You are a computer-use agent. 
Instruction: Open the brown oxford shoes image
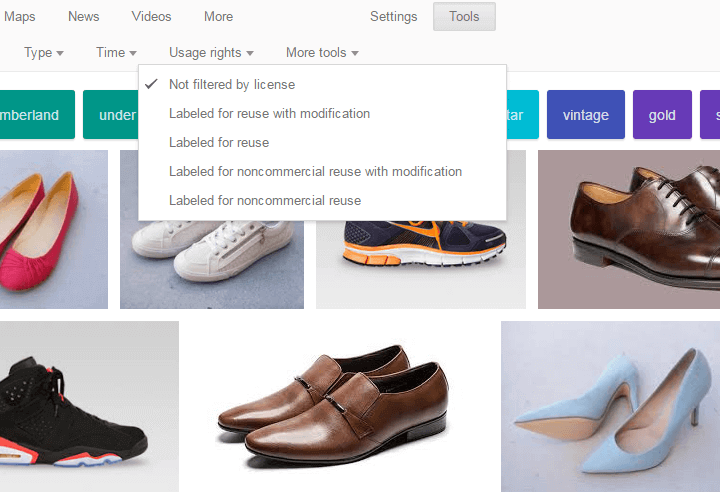[630, 230]
